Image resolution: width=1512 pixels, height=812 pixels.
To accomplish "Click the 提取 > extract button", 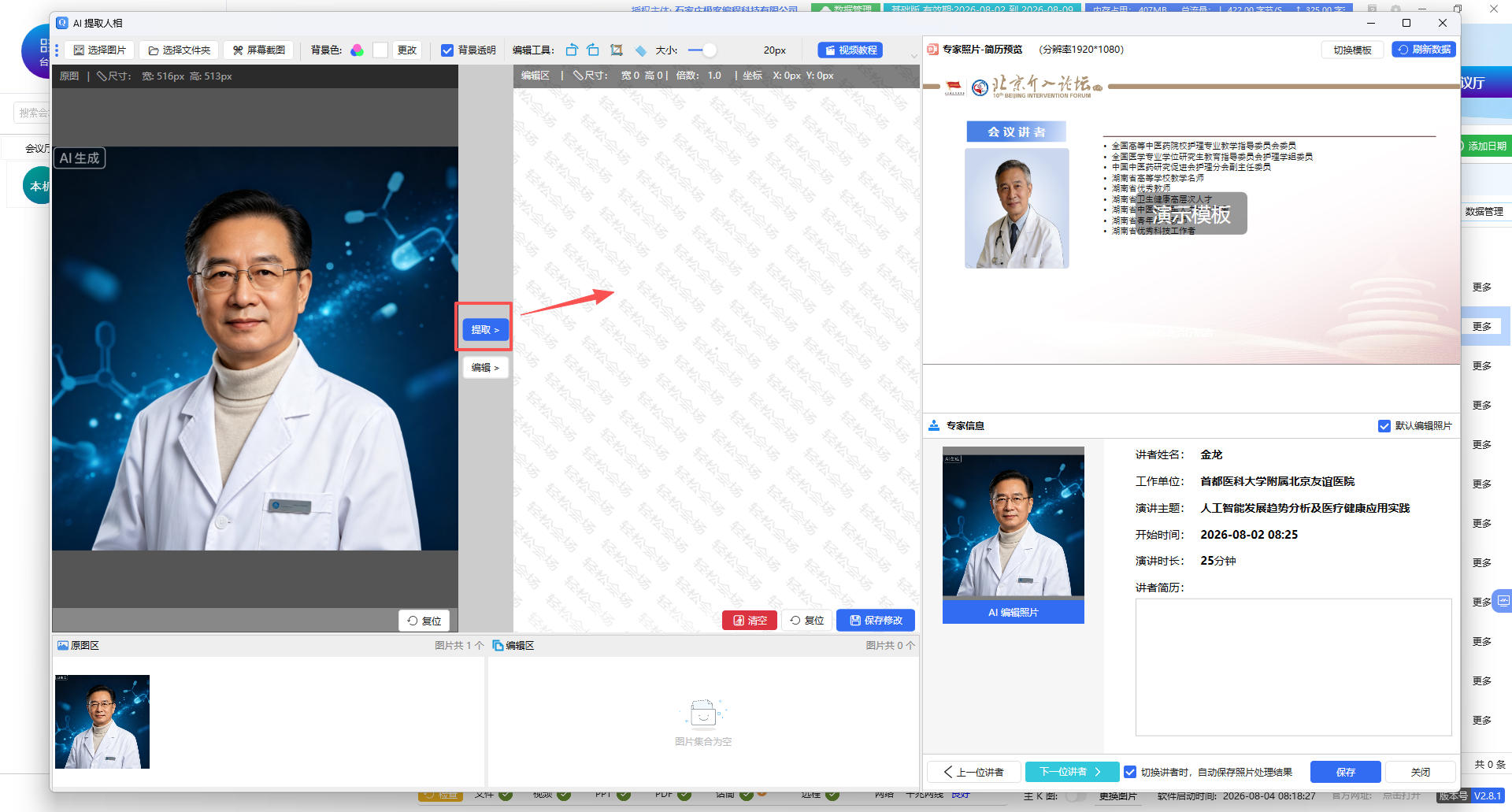I will [485, 330].
